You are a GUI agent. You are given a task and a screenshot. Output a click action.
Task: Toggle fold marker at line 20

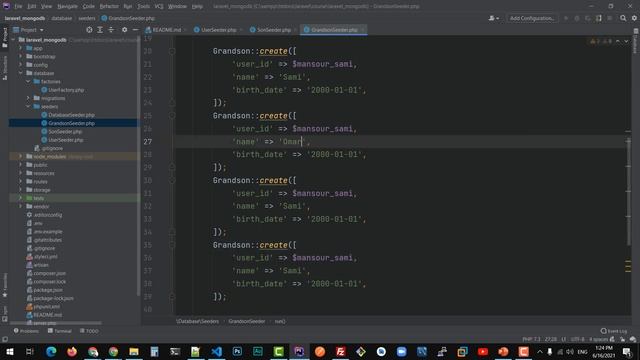172,51
